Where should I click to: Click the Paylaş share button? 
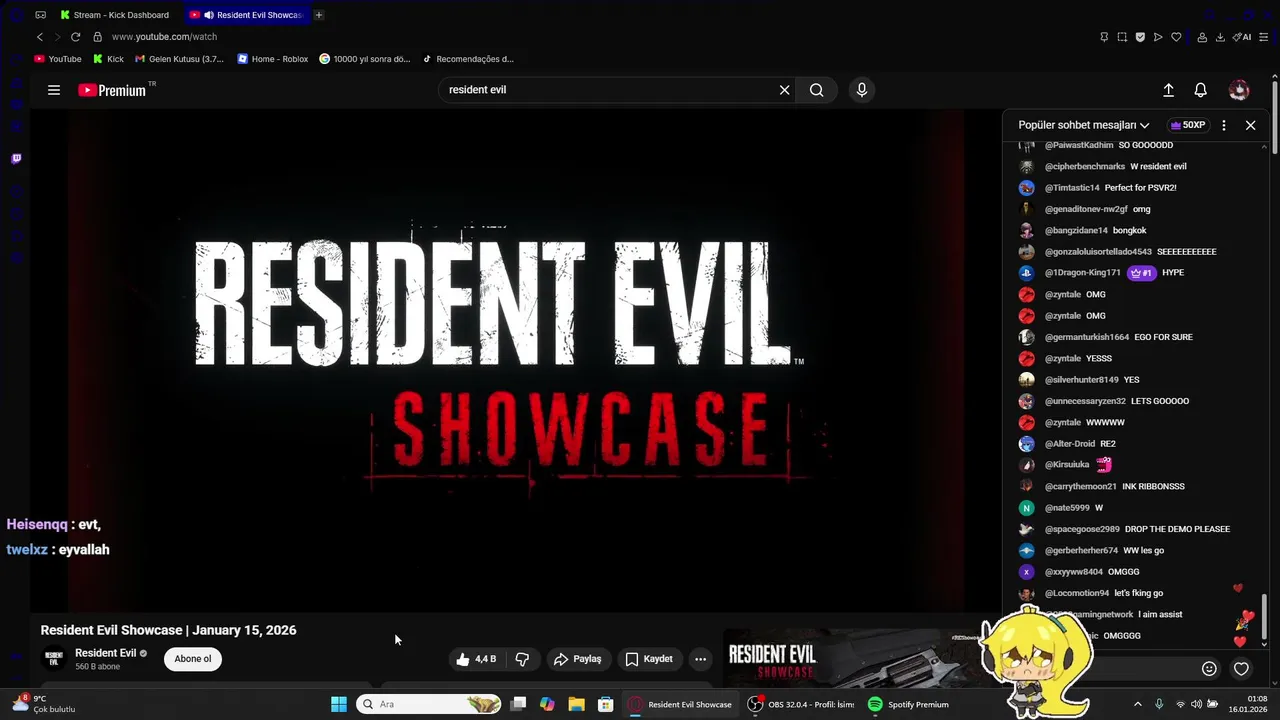click(578, 659)
